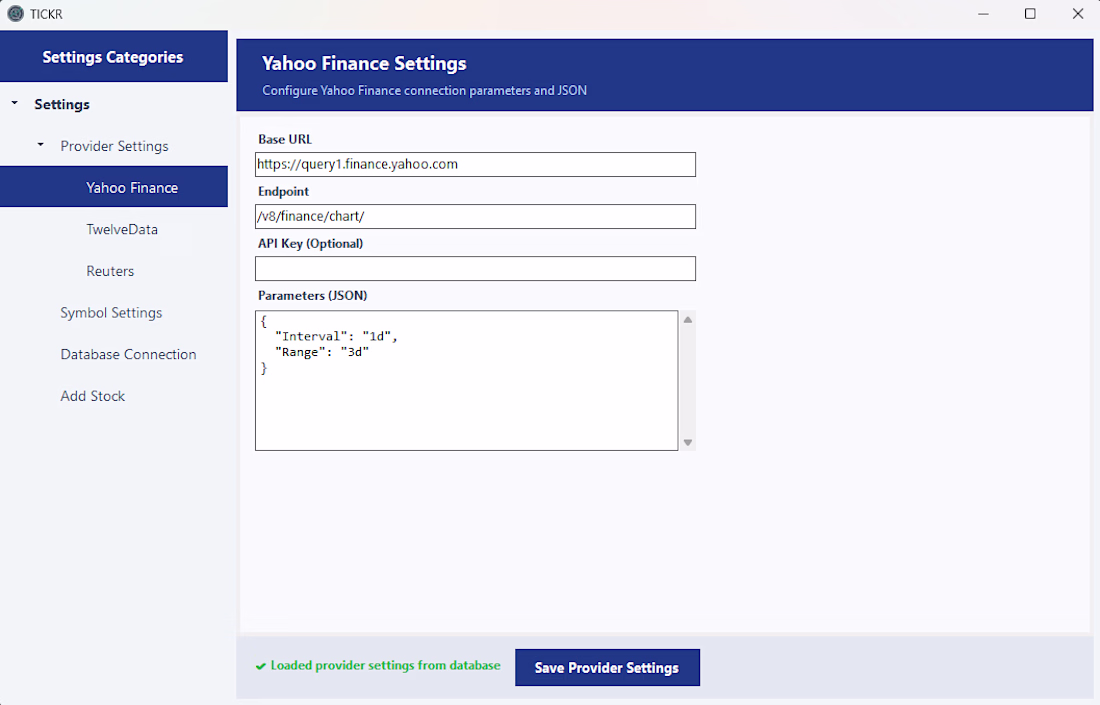Collapse the Settings tree node arrow
This screenshot has width=1100, height=705.
14,104
